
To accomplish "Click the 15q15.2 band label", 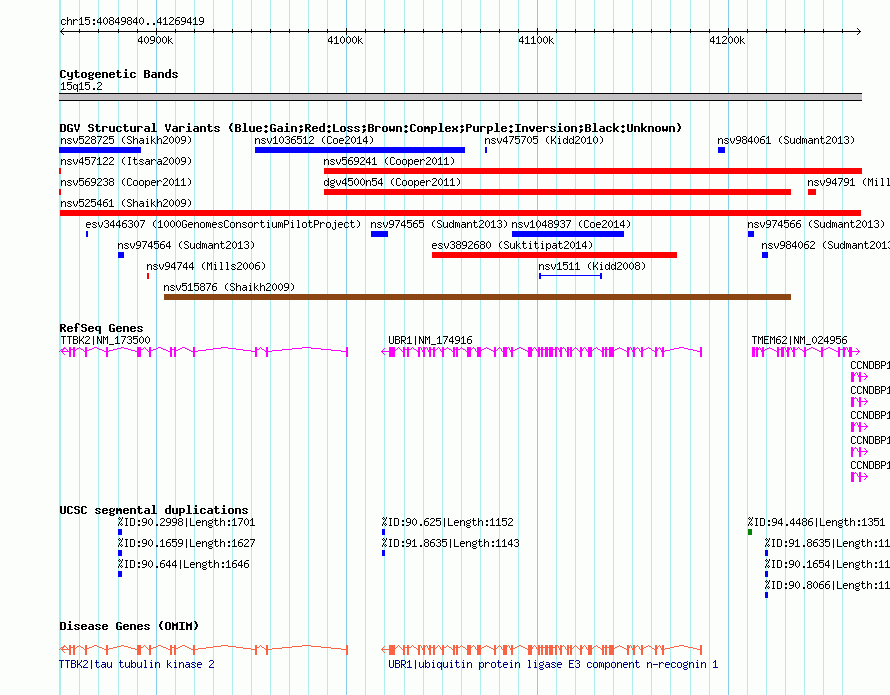I will (81, 86).
